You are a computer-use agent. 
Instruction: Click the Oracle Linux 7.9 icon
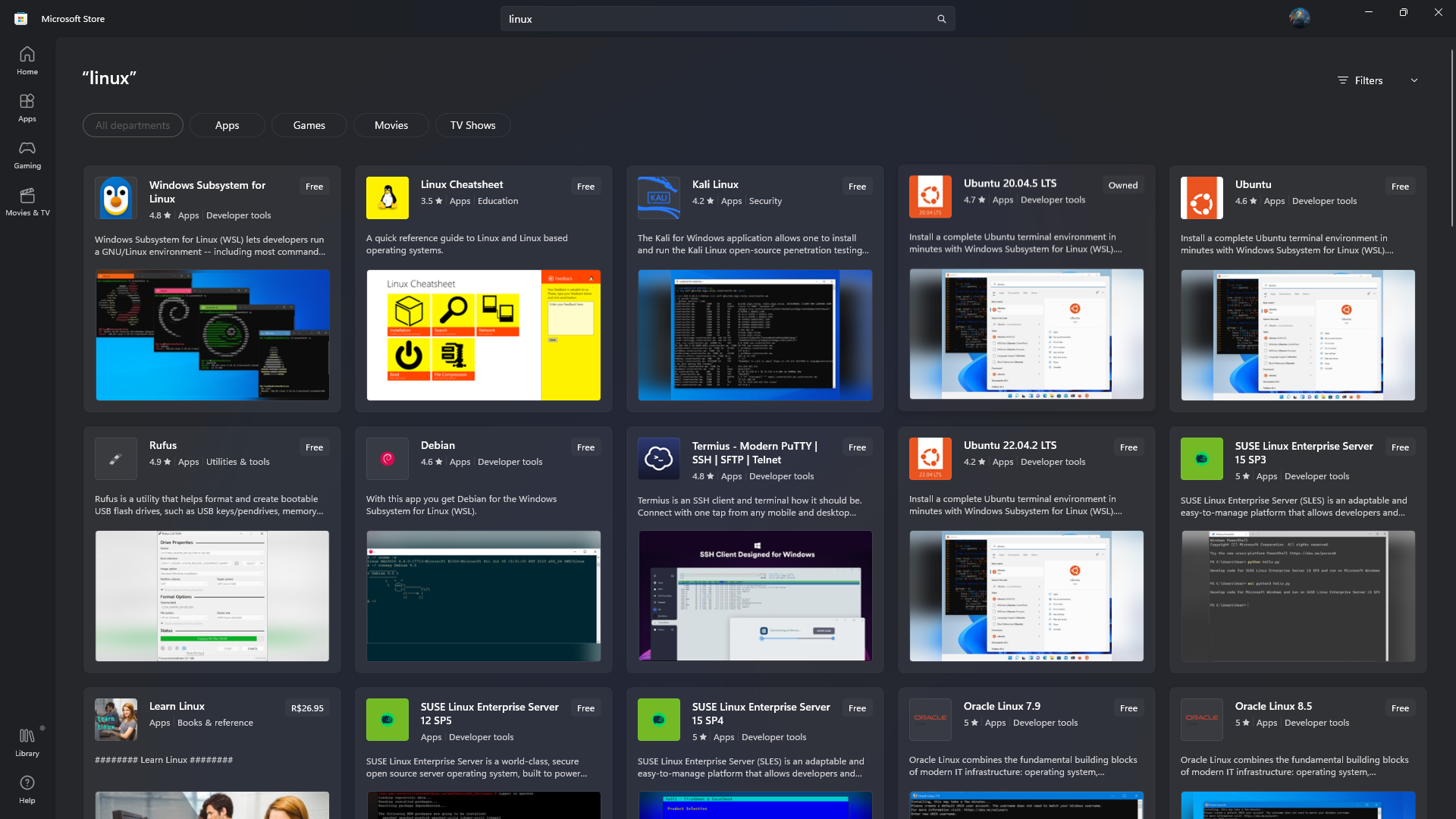[930, 717]
